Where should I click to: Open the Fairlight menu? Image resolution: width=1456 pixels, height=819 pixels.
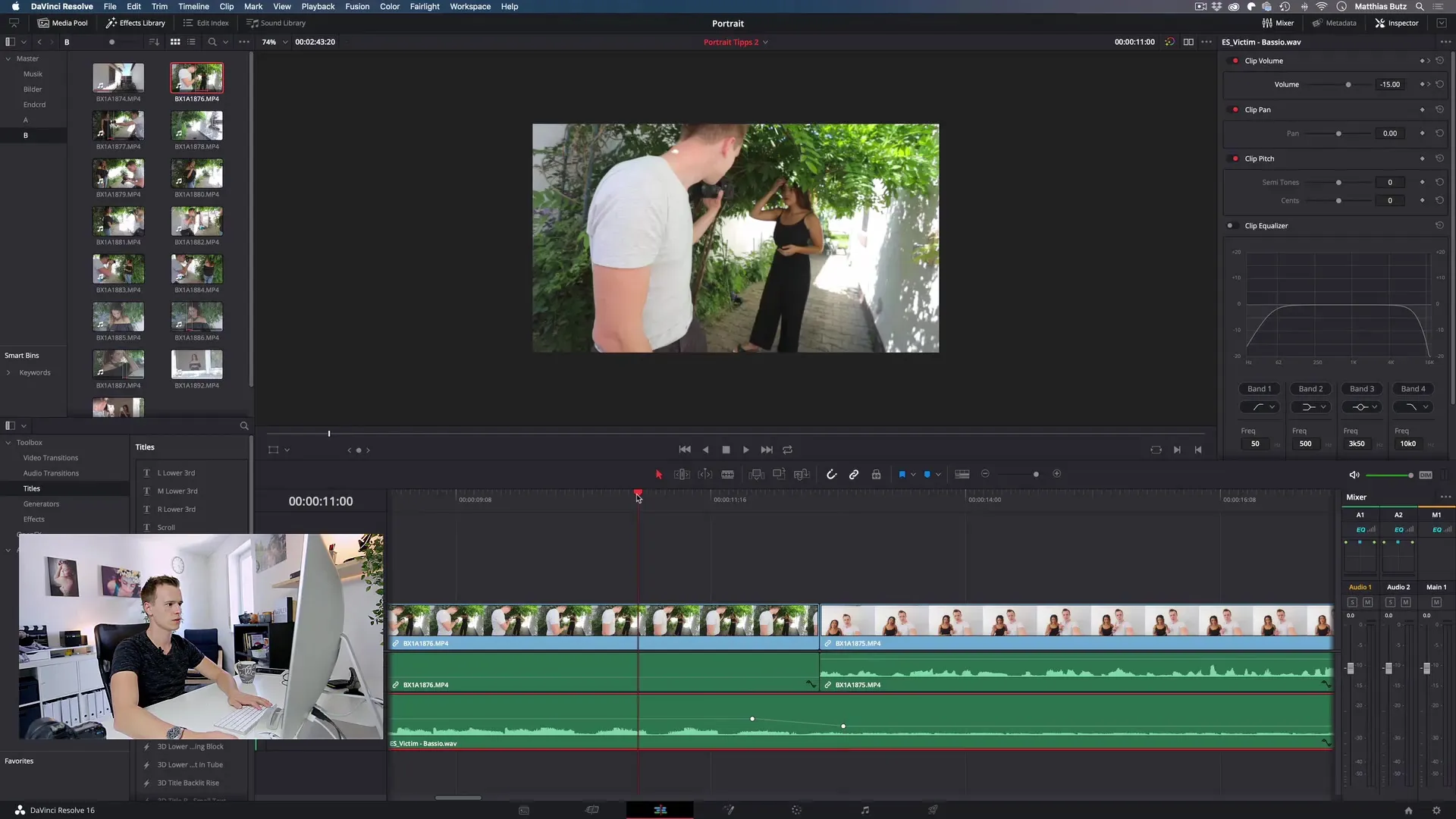click(425, 7)
